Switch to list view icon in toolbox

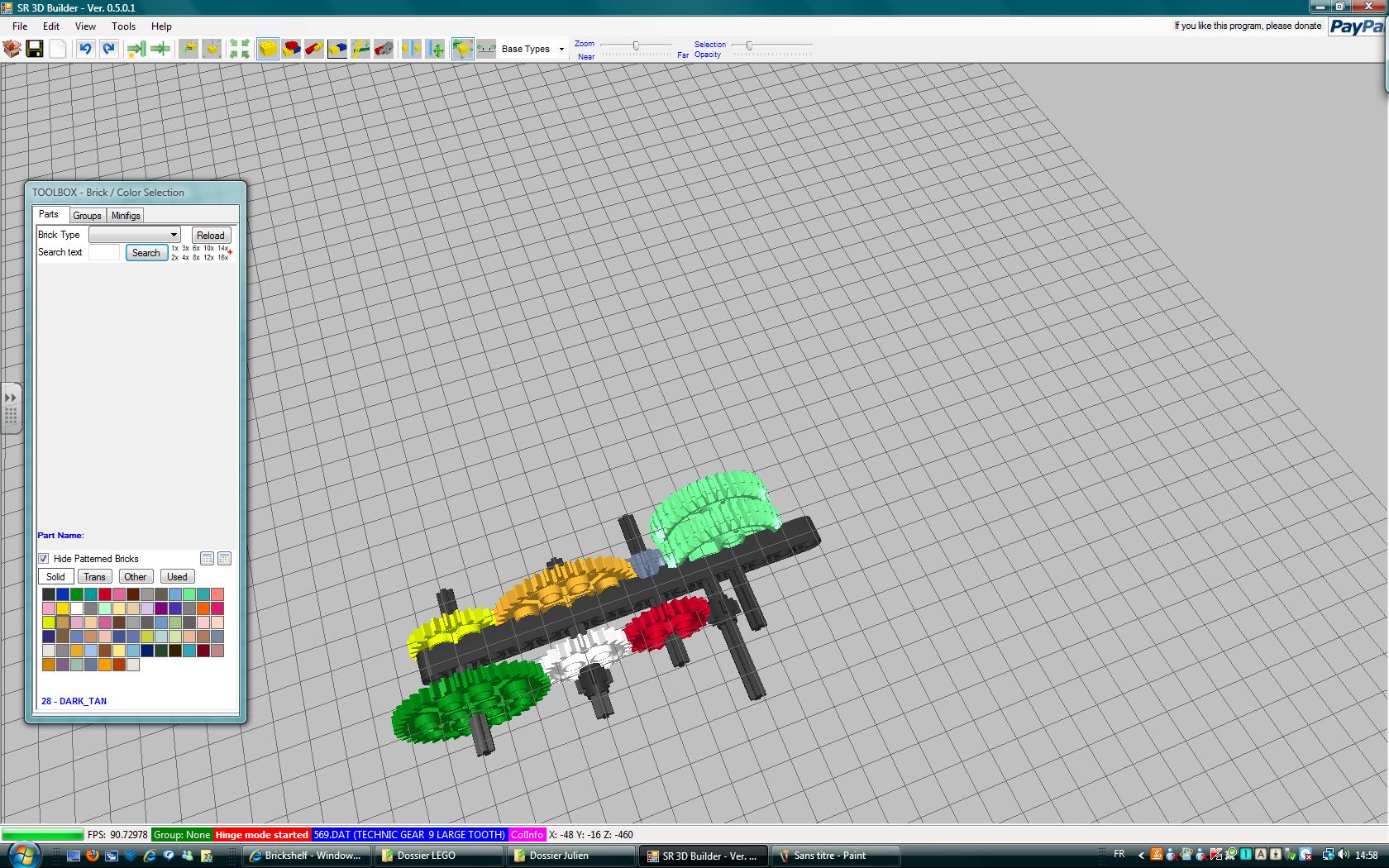coord(208,559)
